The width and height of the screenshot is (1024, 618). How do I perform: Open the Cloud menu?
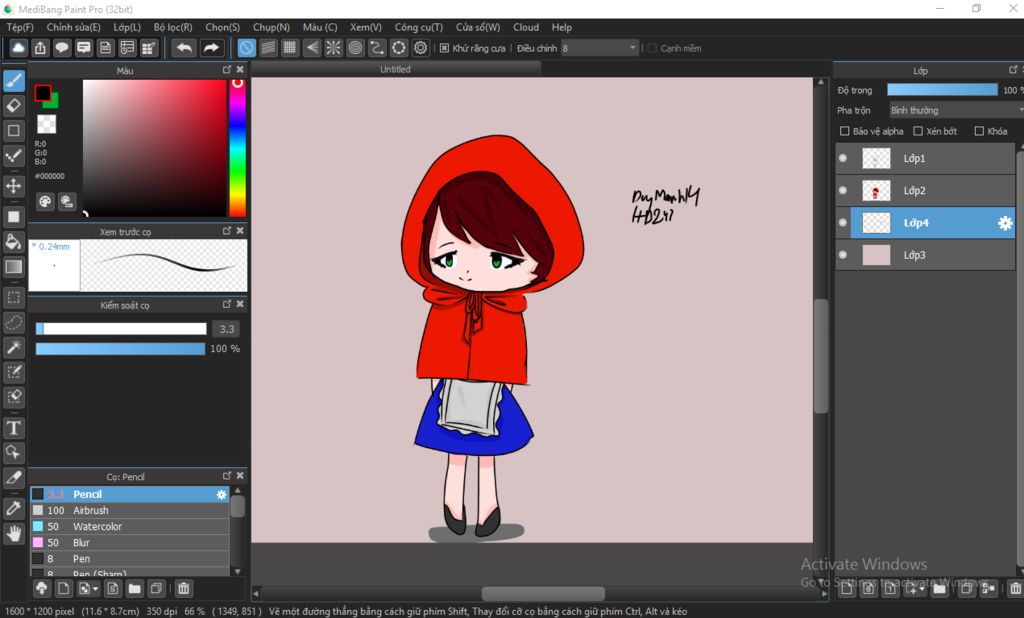526,27
